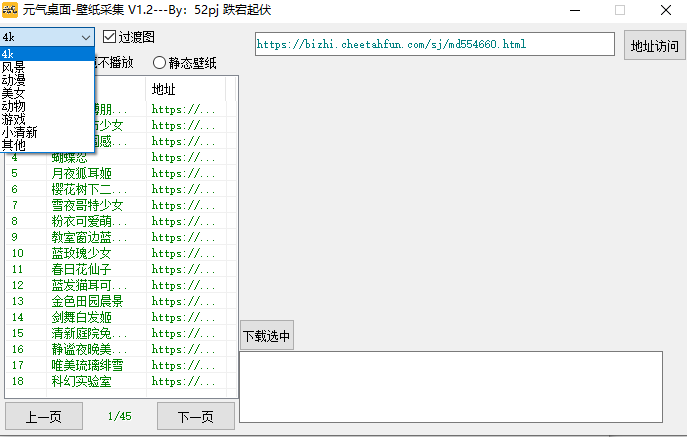Click the 地址访问 button
The width and height of the screenshot is (687, 437).
tap(655, 45)
